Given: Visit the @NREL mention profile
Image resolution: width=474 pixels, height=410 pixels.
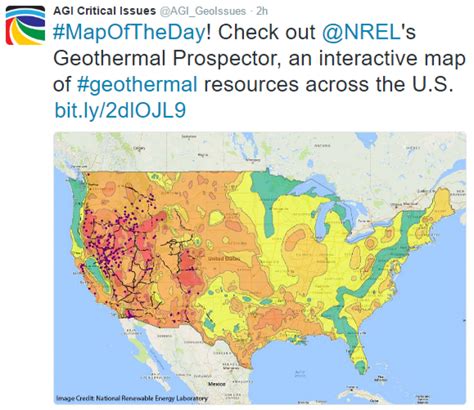Looking at the screenshot, I should [x=361, y=32].
